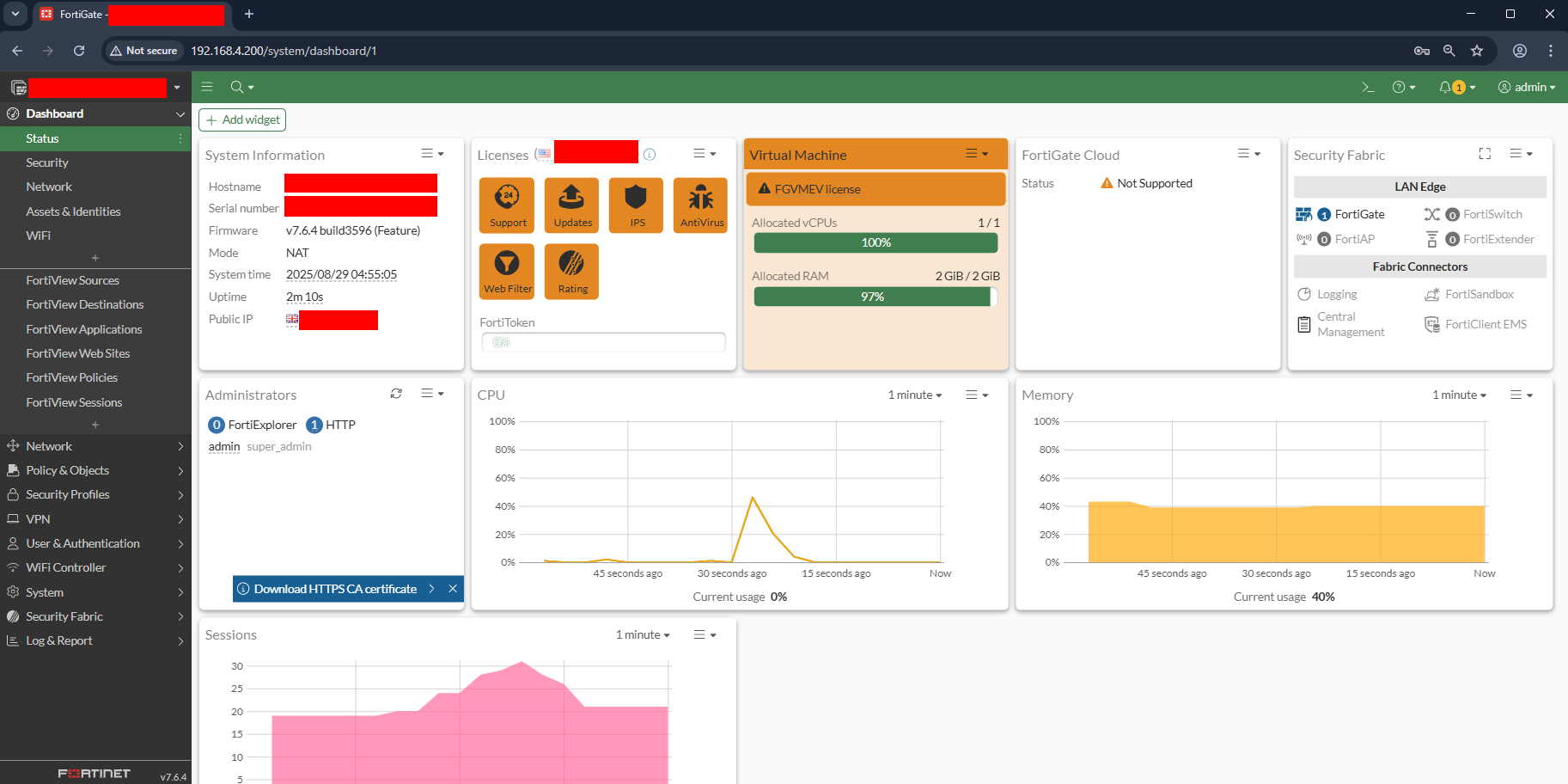Open FortiView Web Sites monitor
The height and width of the screenshot is (784, 1568).
tap(95, 353)
